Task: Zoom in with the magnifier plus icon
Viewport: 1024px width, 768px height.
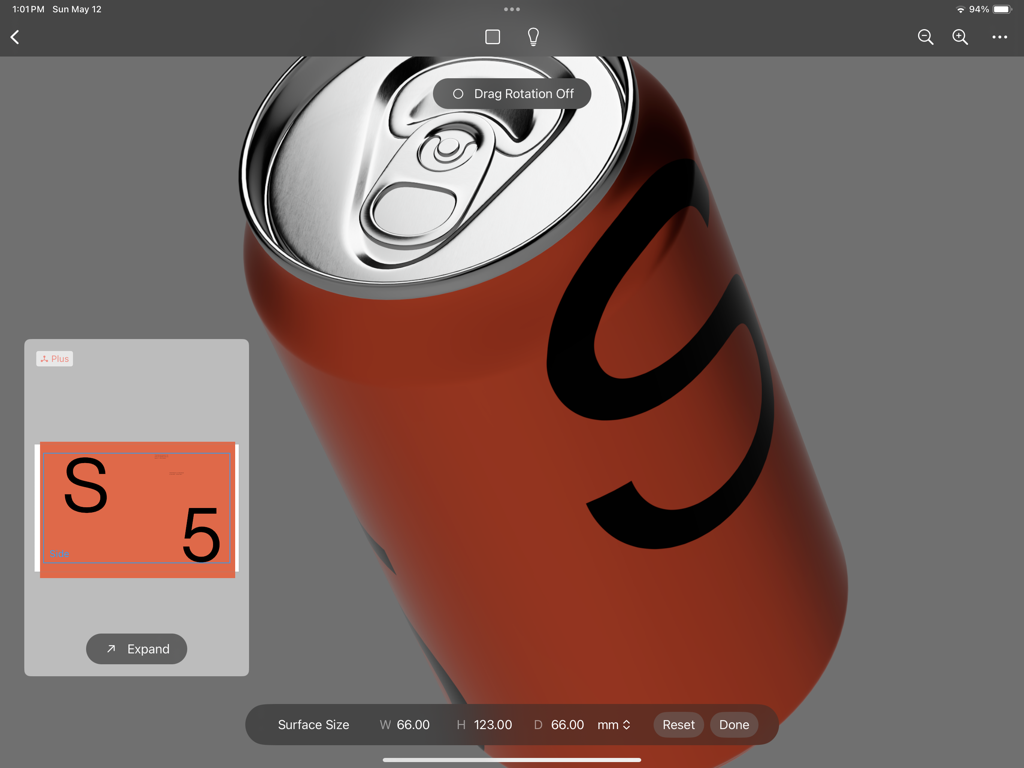Action: [959, 37]
